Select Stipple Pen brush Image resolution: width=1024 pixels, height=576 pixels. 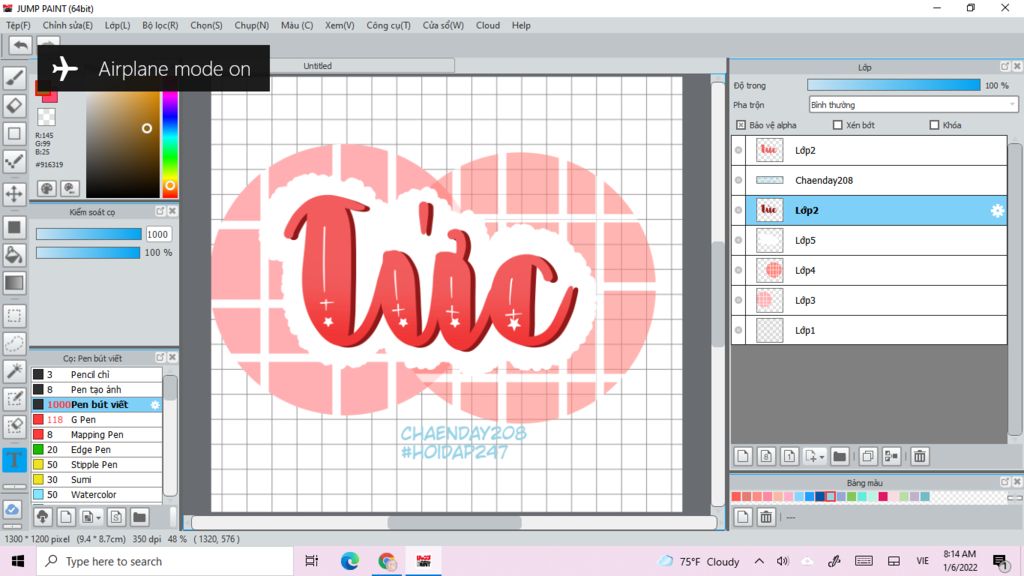click(x=97, y=465)
